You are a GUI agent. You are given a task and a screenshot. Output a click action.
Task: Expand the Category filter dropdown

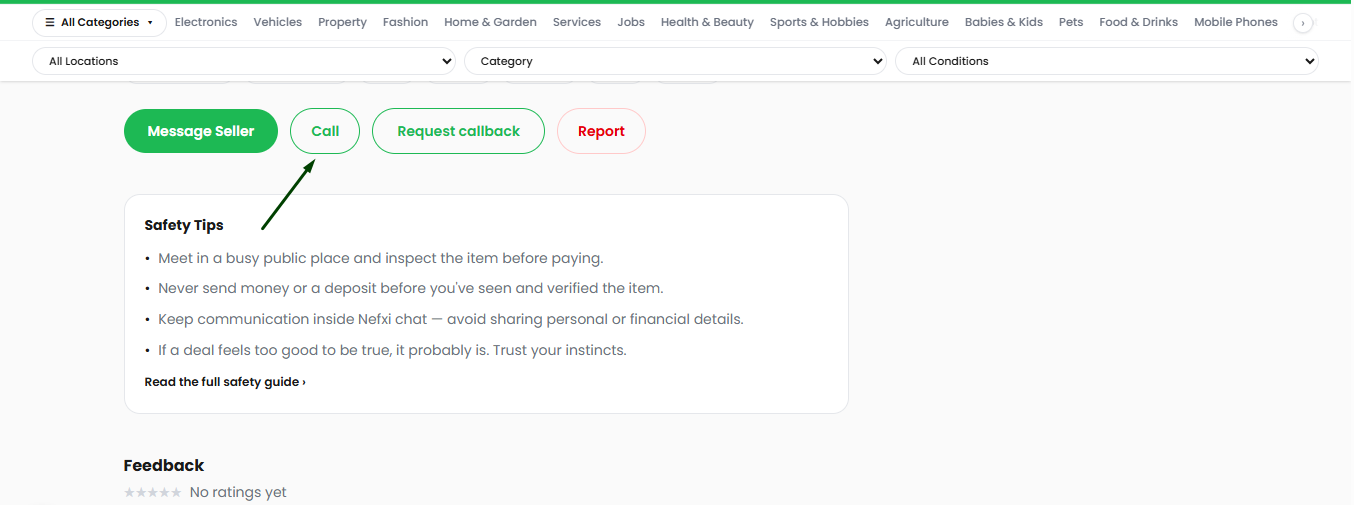click(x=675, y=61)
